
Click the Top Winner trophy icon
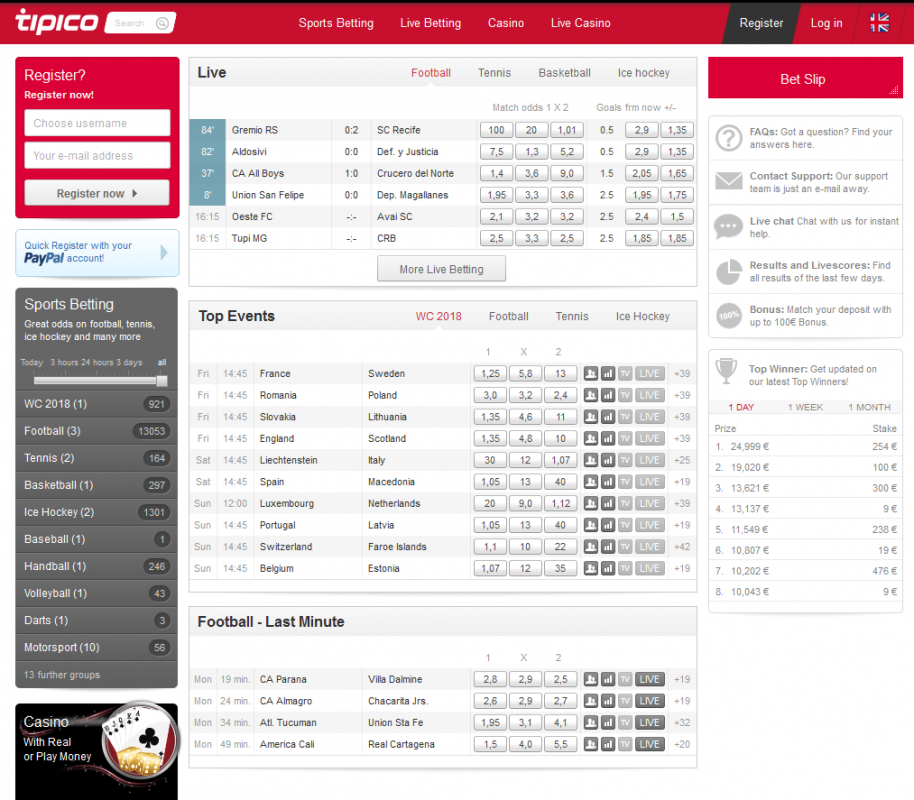coord(726,371)
